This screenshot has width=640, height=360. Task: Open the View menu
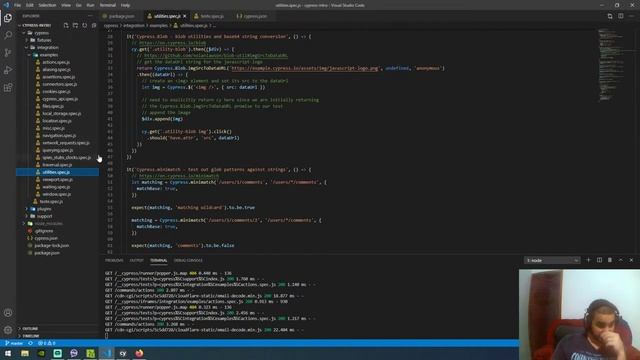pyautogui.click(x=66, y=5)
